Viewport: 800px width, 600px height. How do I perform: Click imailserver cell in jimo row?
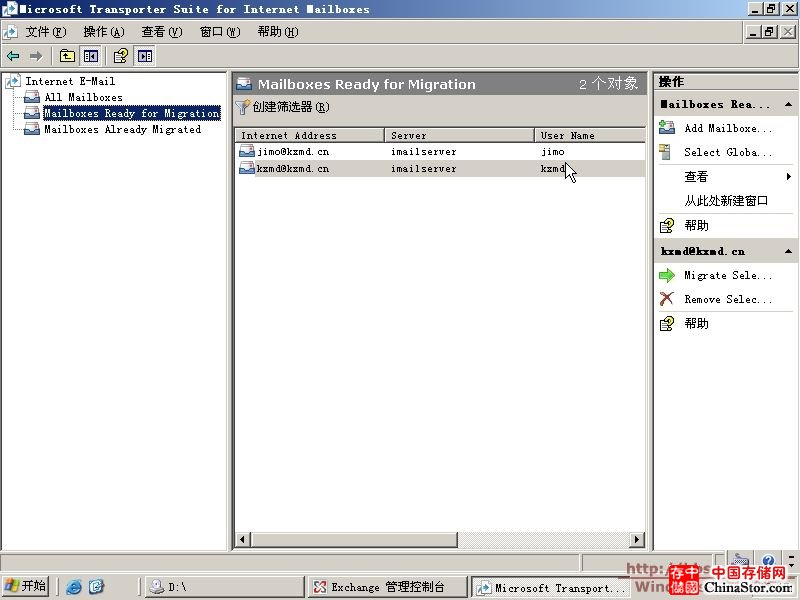coord(423,152)
